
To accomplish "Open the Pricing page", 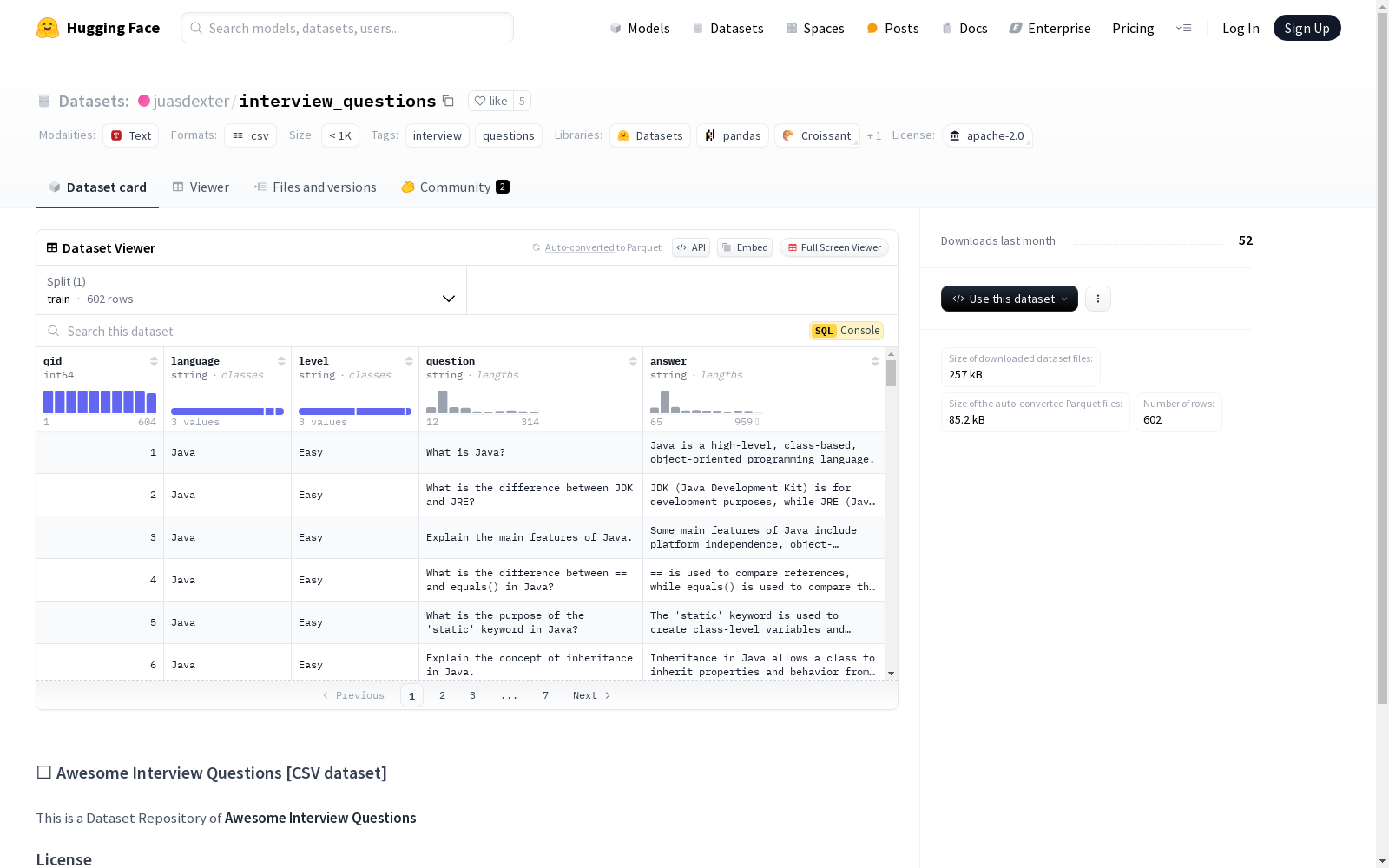I will click(x=1133, y=28).
